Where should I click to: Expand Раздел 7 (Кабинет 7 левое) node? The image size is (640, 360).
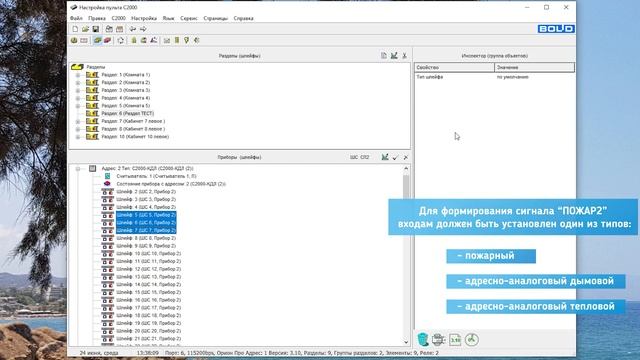click(78, 122)
